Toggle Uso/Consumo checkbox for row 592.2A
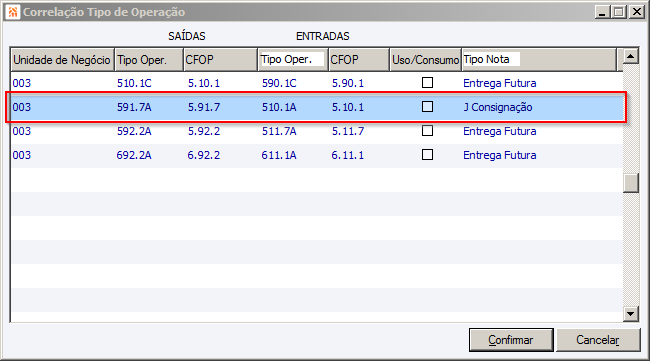This screenshot has width=650, height=361. pyautogui.click(x=427, y=131)
